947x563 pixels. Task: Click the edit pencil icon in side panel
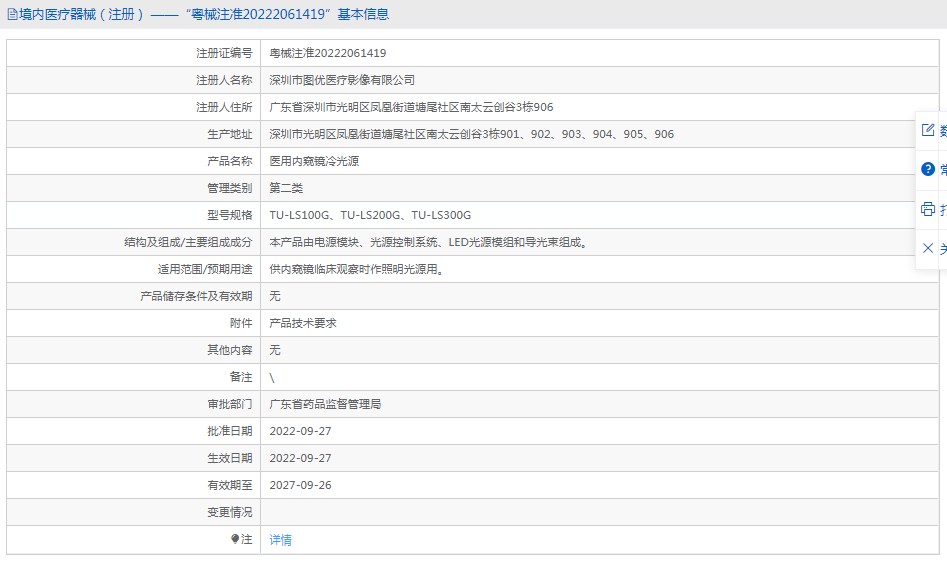928,130
